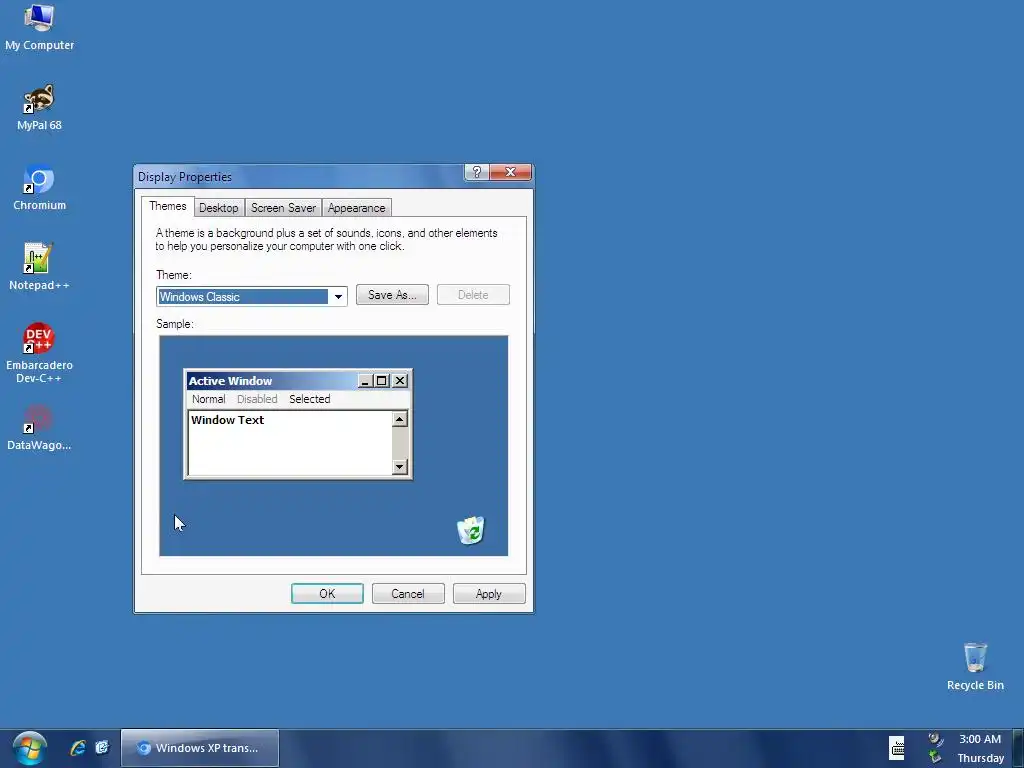This screenshot has width=1024, height=768.
Task: Click the second quick launch icon
Action: (102, 748)
